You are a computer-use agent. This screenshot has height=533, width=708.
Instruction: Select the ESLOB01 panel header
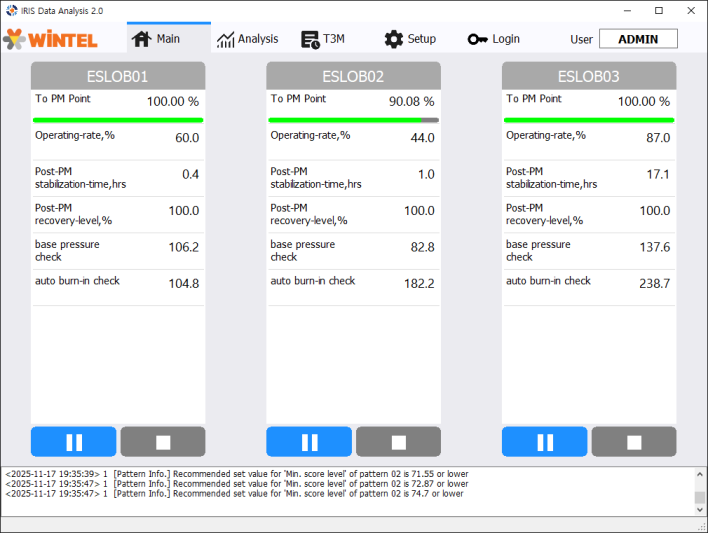[118, 76]
